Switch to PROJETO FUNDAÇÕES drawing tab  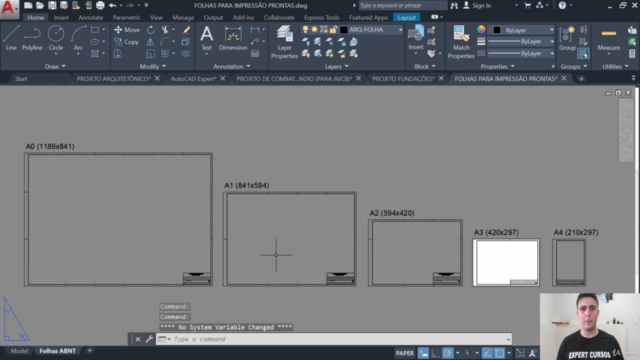tap(403, 78)
